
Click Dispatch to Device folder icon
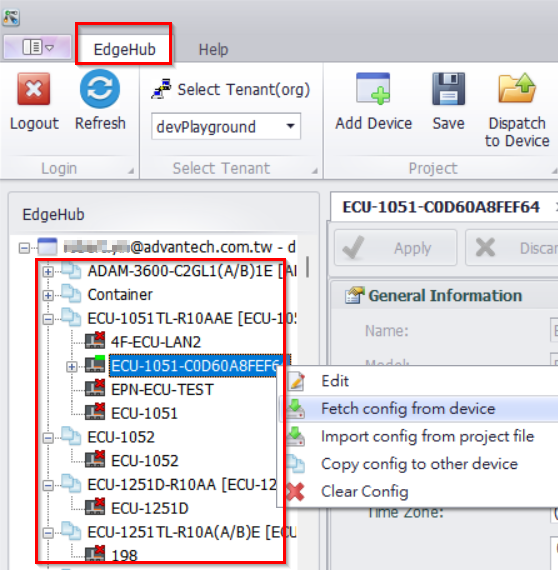[517, 88]
